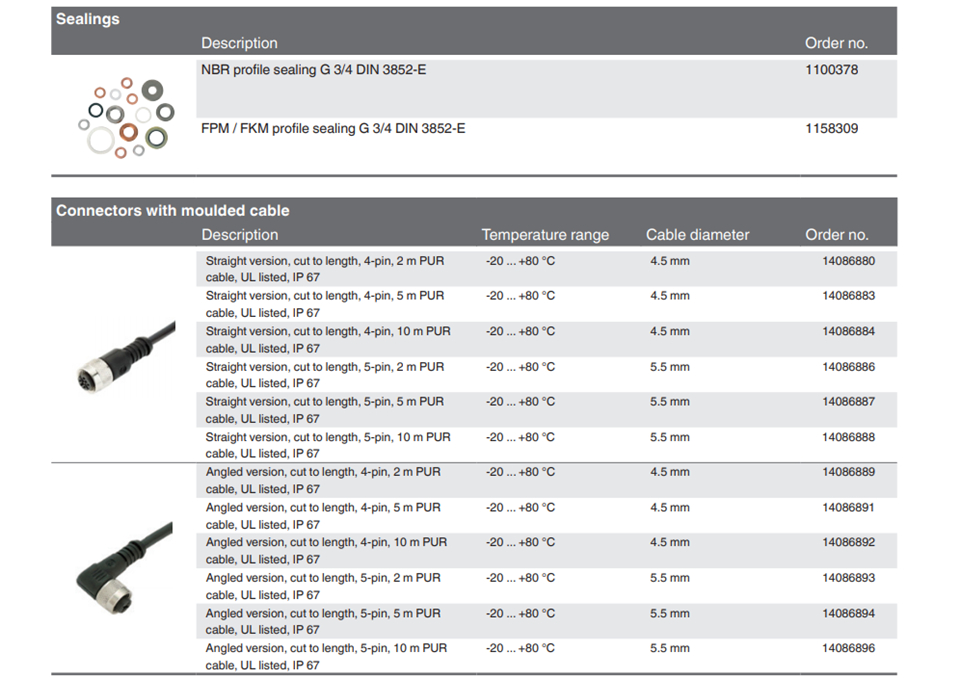This screenshot has width=960, height=678.
Task: Click the 4.5 mm diameter for order 14086889
Action: pyautogui.click(x=670, y=472)
